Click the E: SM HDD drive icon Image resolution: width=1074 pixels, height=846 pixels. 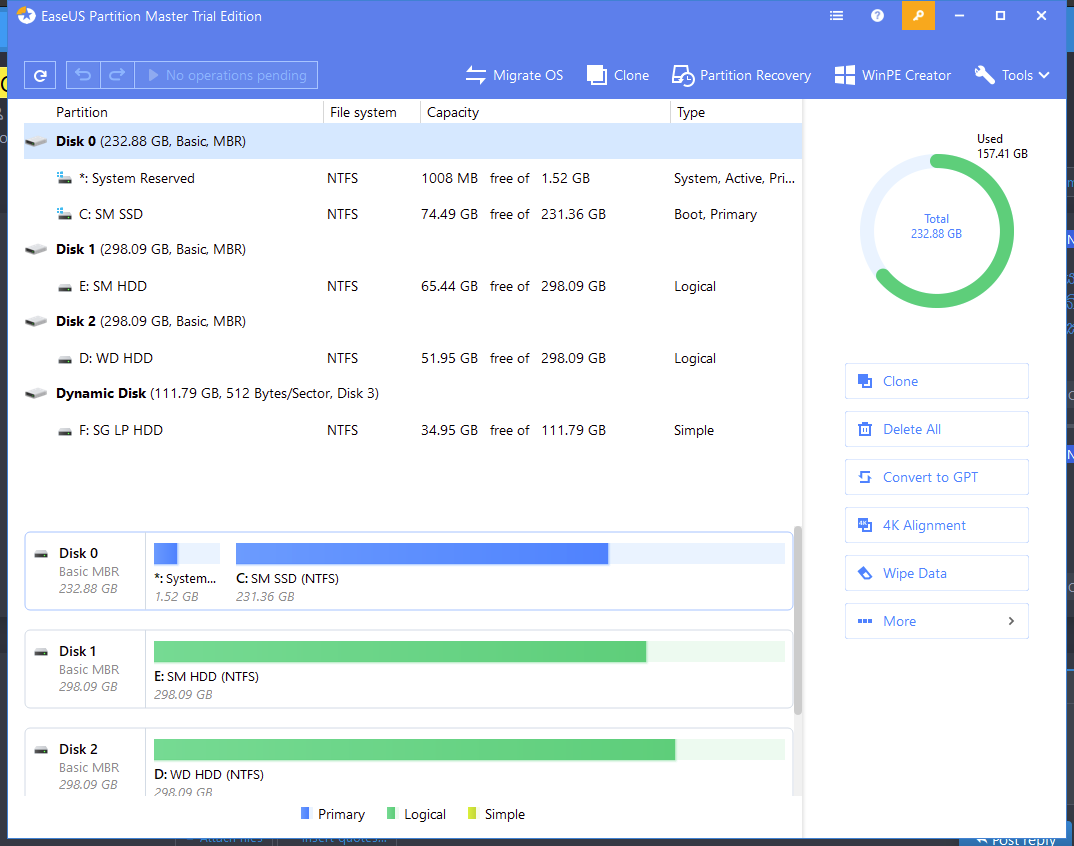[65, 288]
